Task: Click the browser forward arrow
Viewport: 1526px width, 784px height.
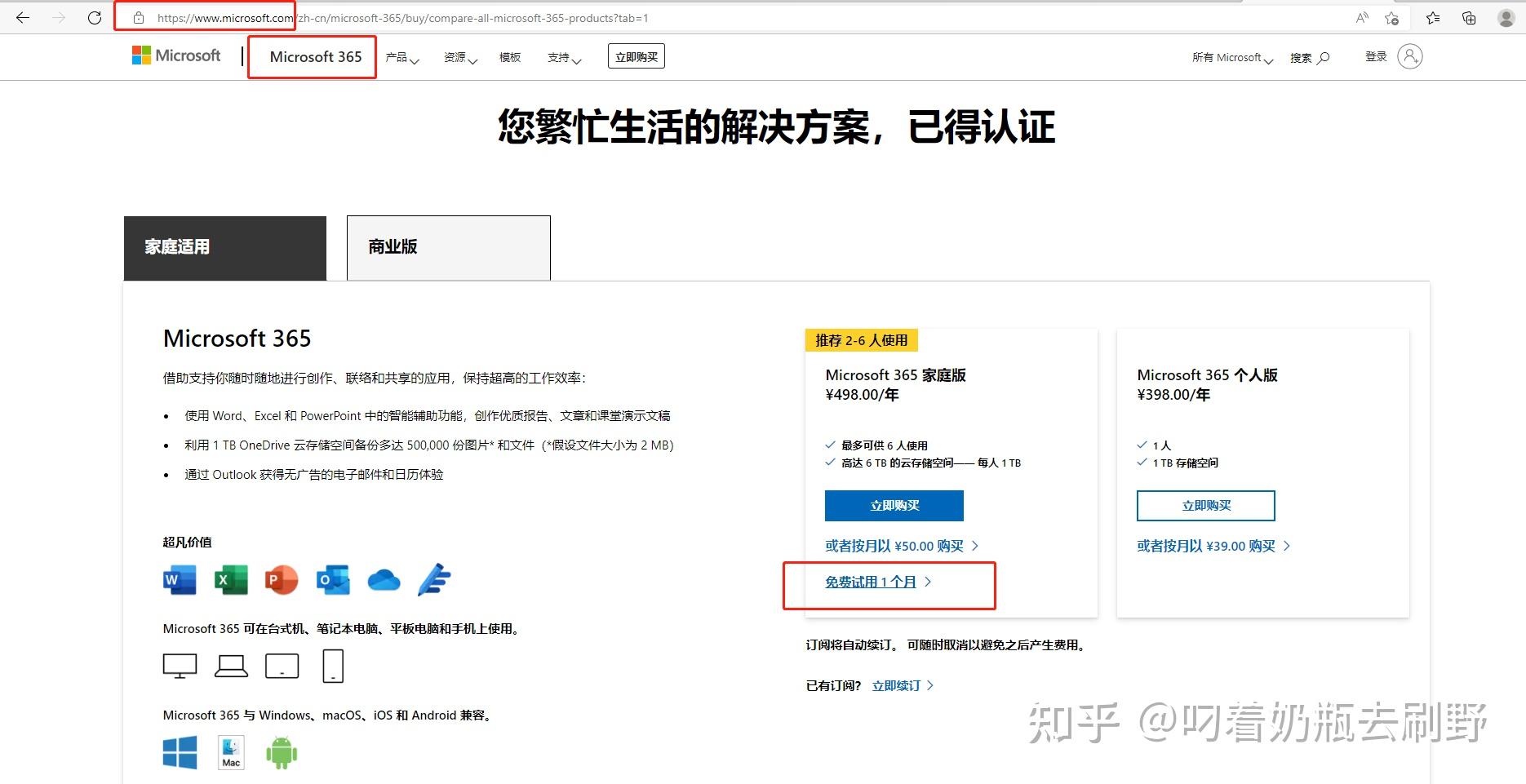Action: tap(59, 17)
